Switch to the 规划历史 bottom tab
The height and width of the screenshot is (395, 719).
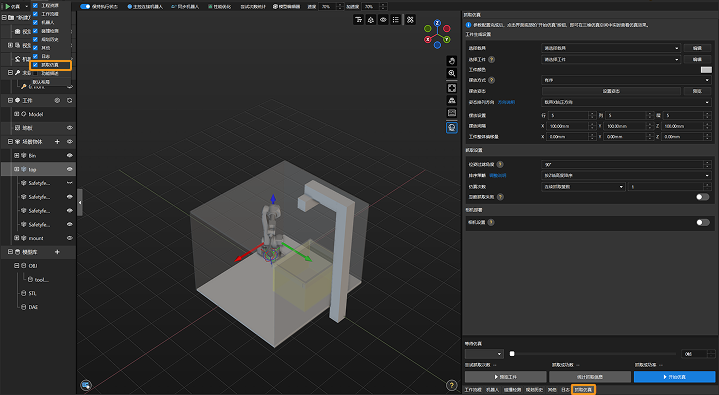click(534, 389)
